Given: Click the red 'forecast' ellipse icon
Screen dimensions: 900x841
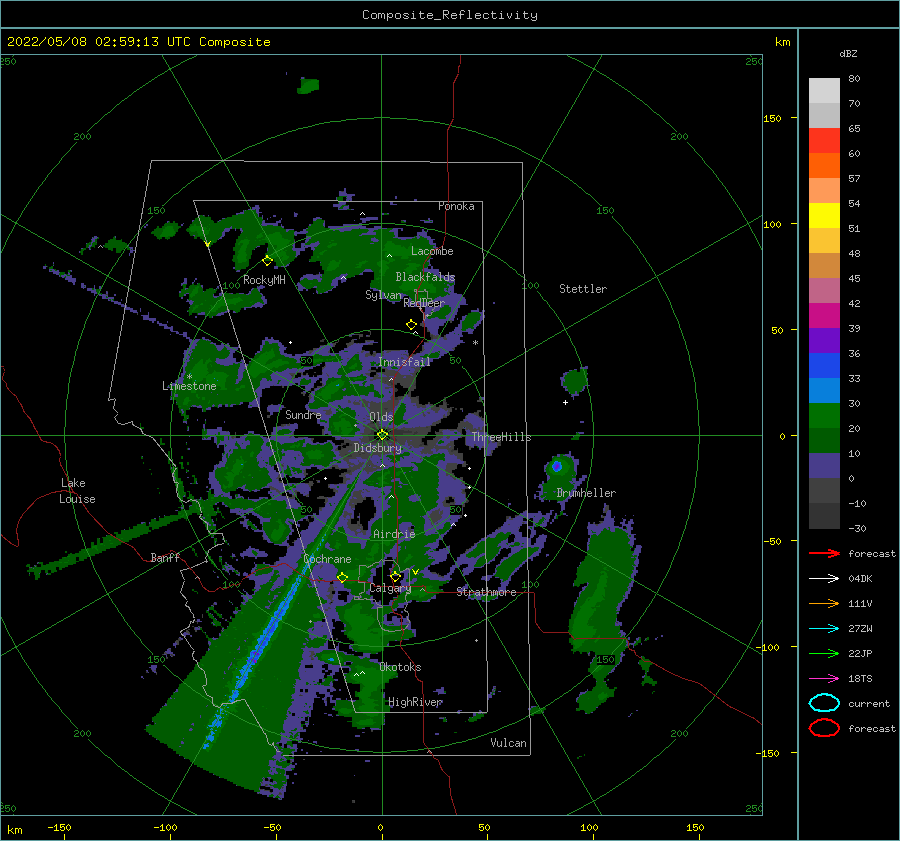Looking at the screenshot, I should [x=824, y=728].
